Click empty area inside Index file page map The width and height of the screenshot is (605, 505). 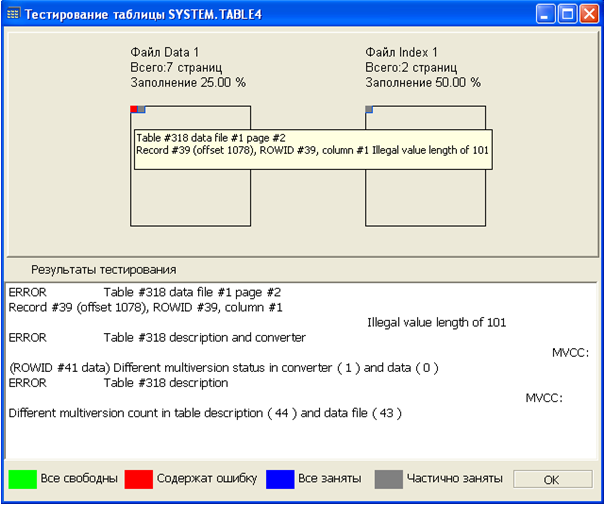tap(425, 195)
